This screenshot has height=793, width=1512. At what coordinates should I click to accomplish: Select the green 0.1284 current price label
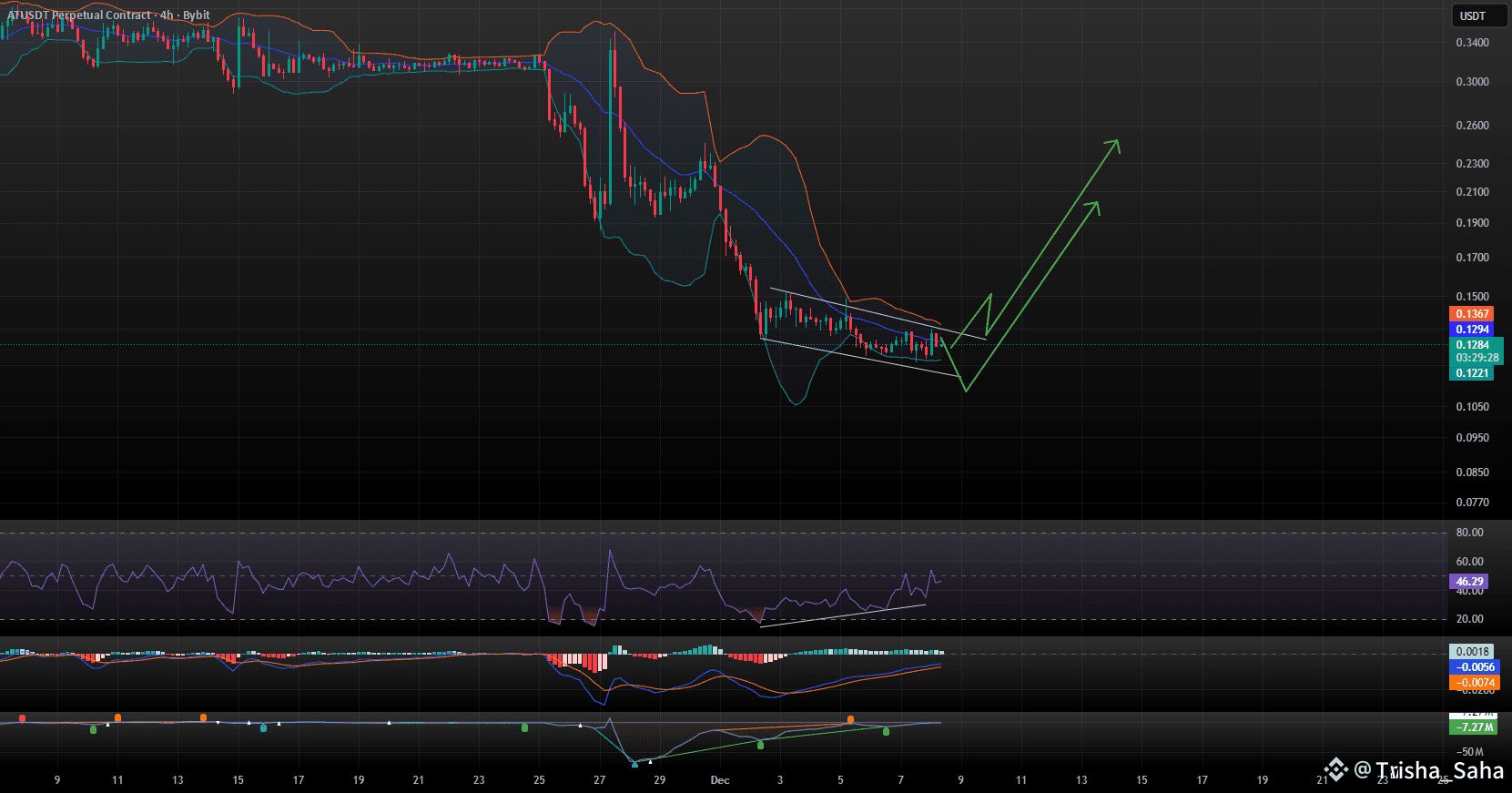(x=1472, y=345)
